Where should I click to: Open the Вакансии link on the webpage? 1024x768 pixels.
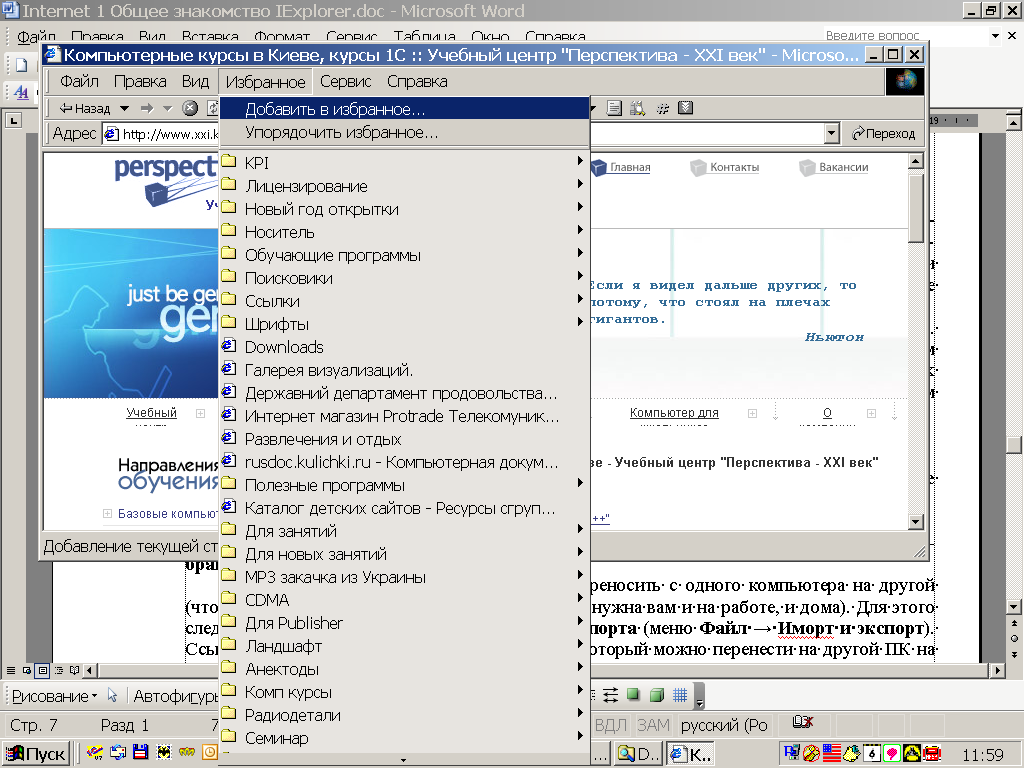[843, 167]
